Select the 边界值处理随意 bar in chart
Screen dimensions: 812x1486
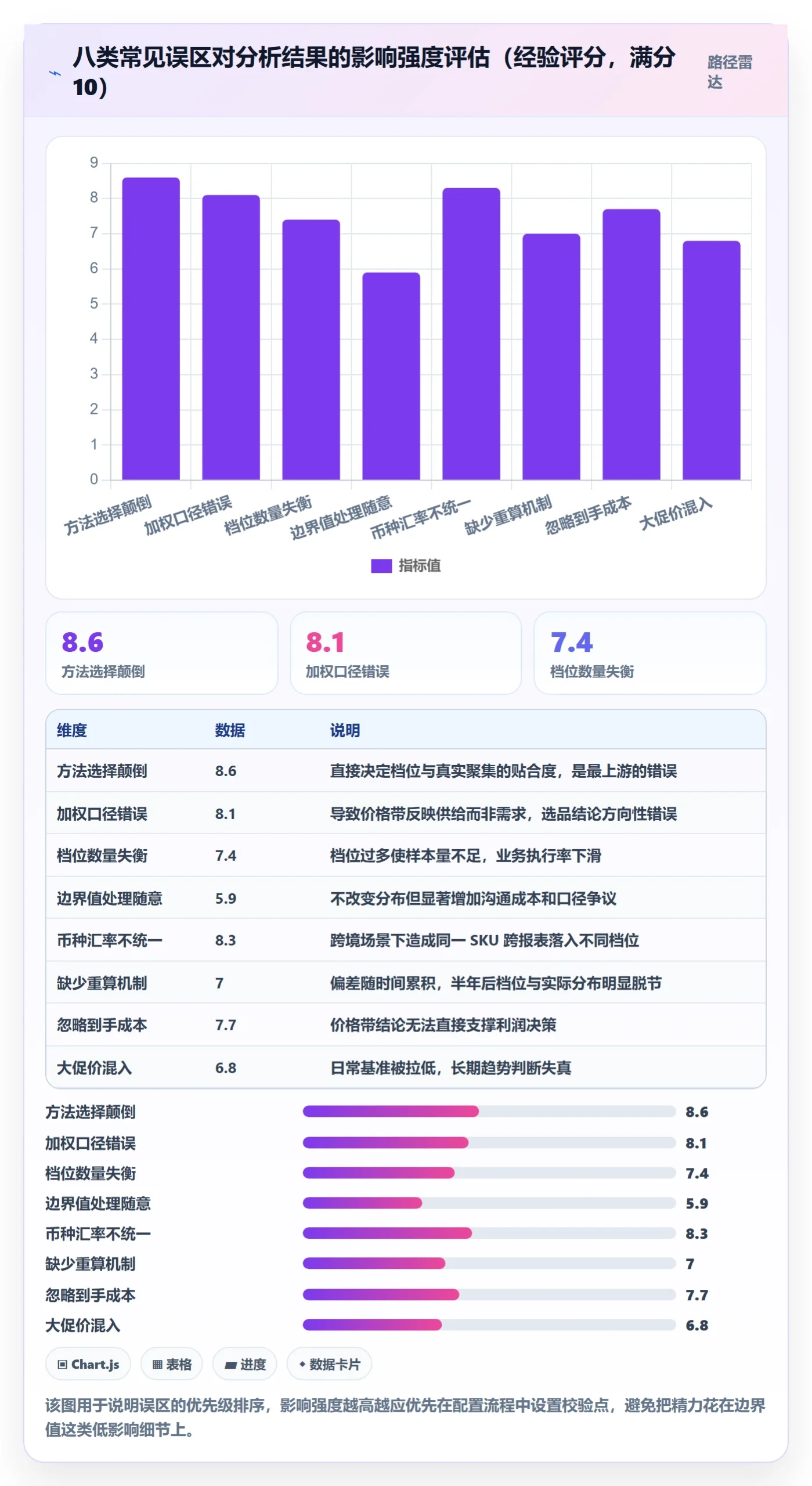391,376
